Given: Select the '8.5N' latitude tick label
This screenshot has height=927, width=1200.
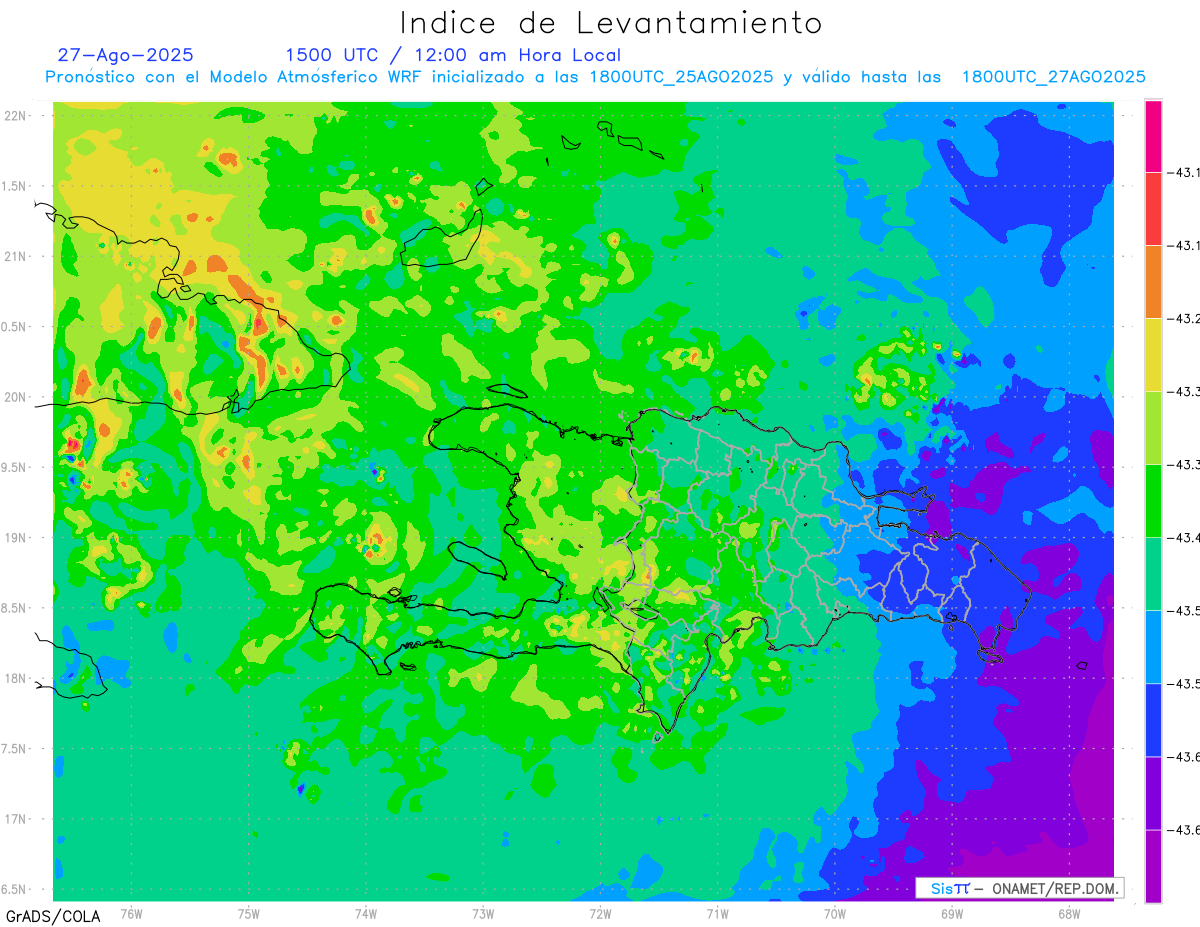Looking at the screenshot, I should (x=14, y=608).
